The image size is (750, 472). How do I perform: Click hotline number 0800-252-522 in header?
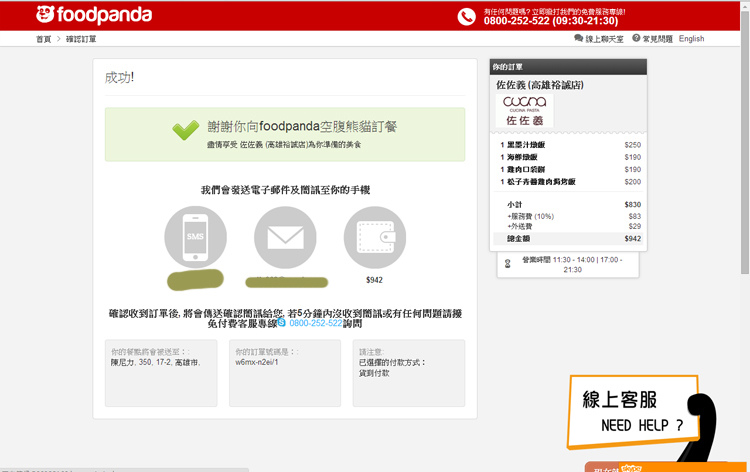pyautogui.click(x=551, y=21)
